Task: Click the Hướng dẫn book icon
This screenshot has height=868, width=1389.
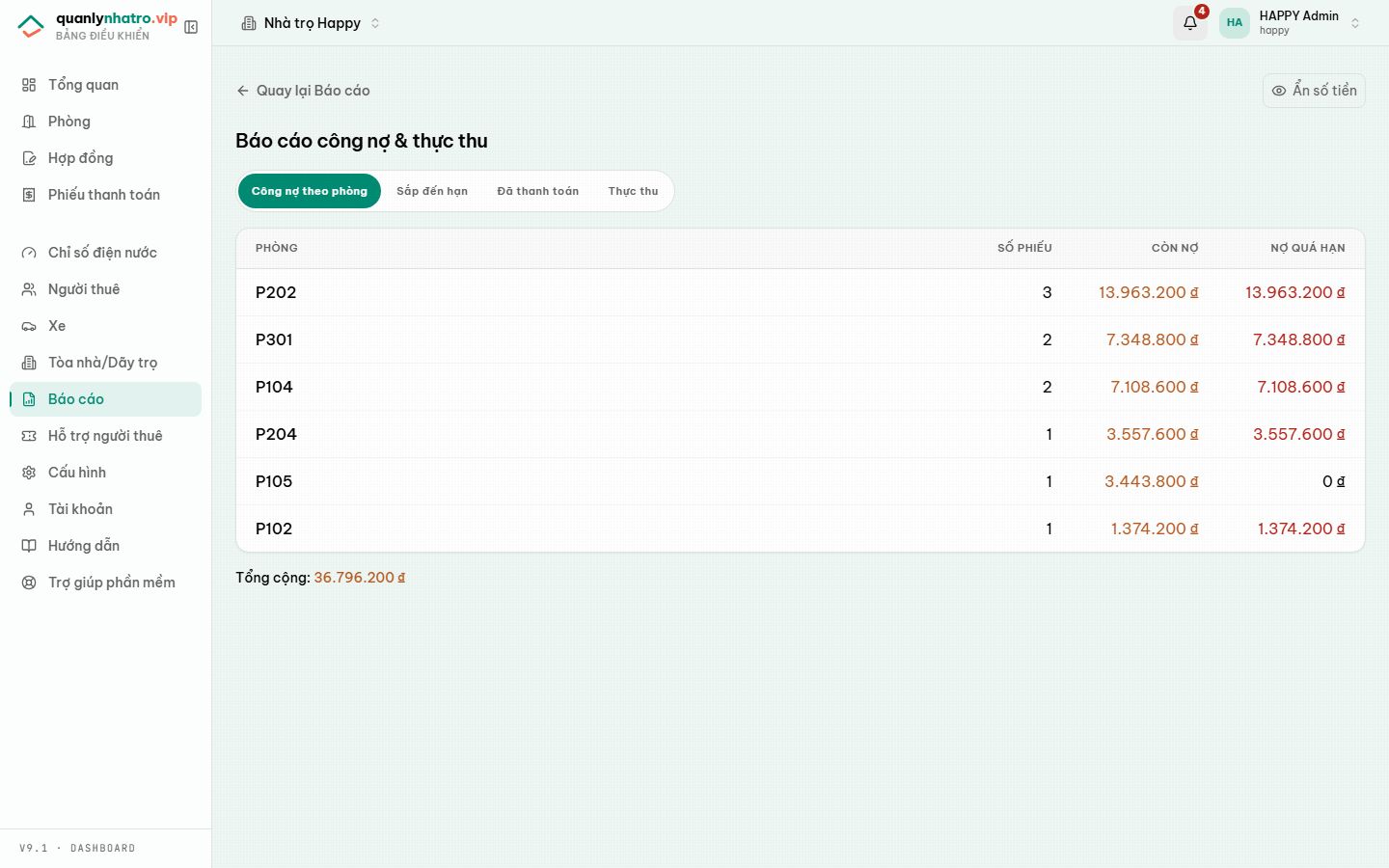Action: 29,546
